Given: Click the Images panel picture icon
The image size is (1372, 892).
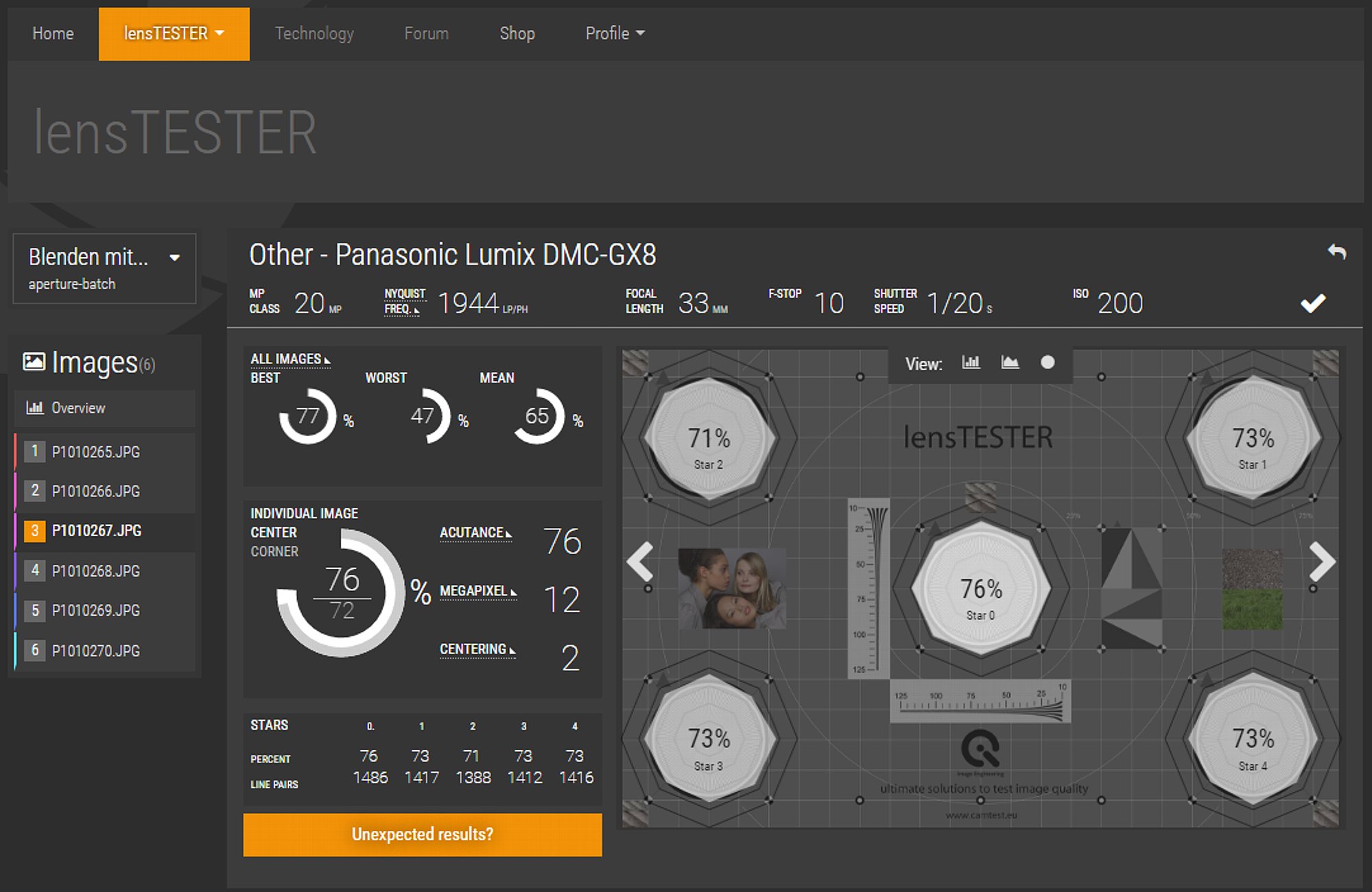Looking at the screenshot, I should (x=34, y=361).
